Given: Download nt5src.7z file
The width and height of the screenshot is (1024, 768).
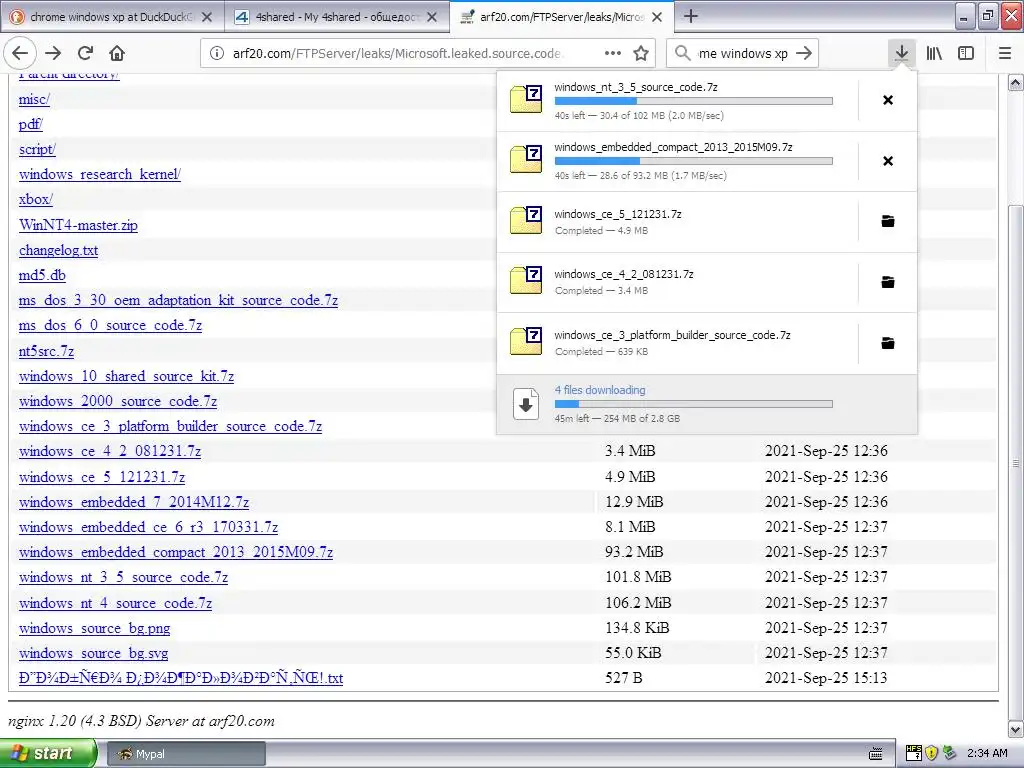Looking at the screenshot, I should point(46,351).
